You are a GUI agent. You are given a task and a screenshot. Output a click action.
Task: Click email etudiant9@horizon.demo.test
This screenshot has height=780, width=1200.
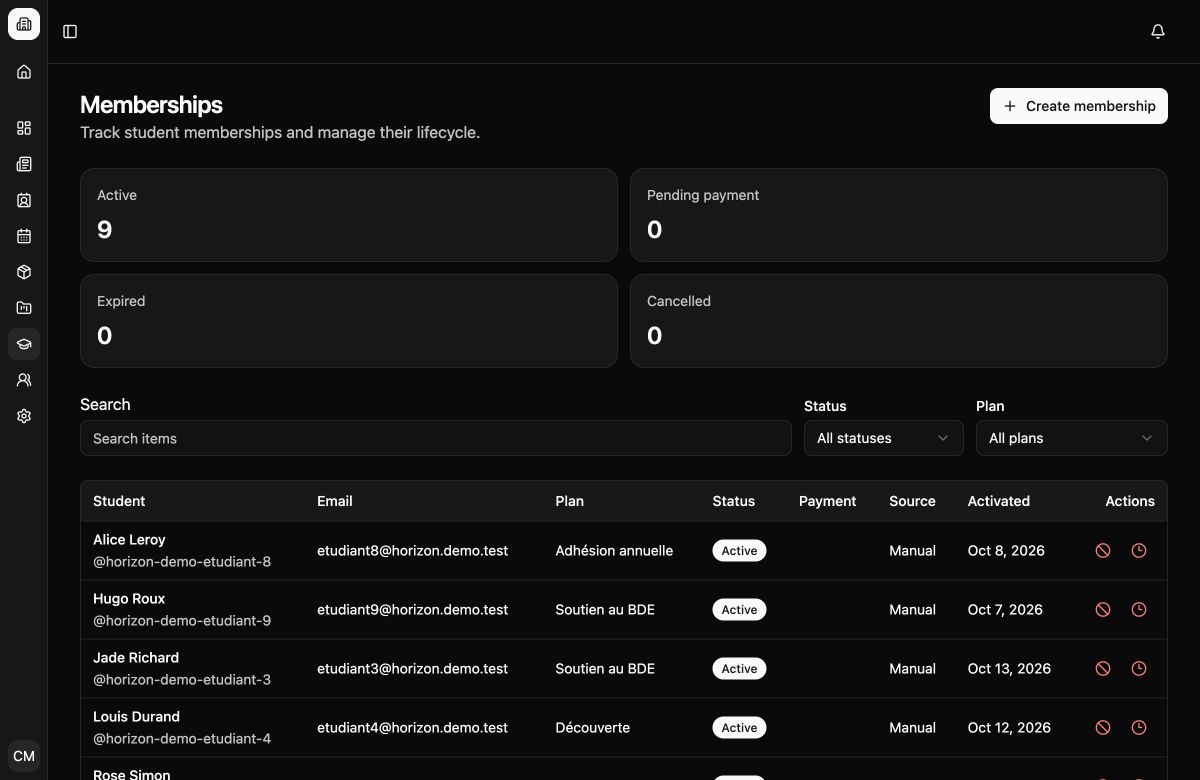413,610
